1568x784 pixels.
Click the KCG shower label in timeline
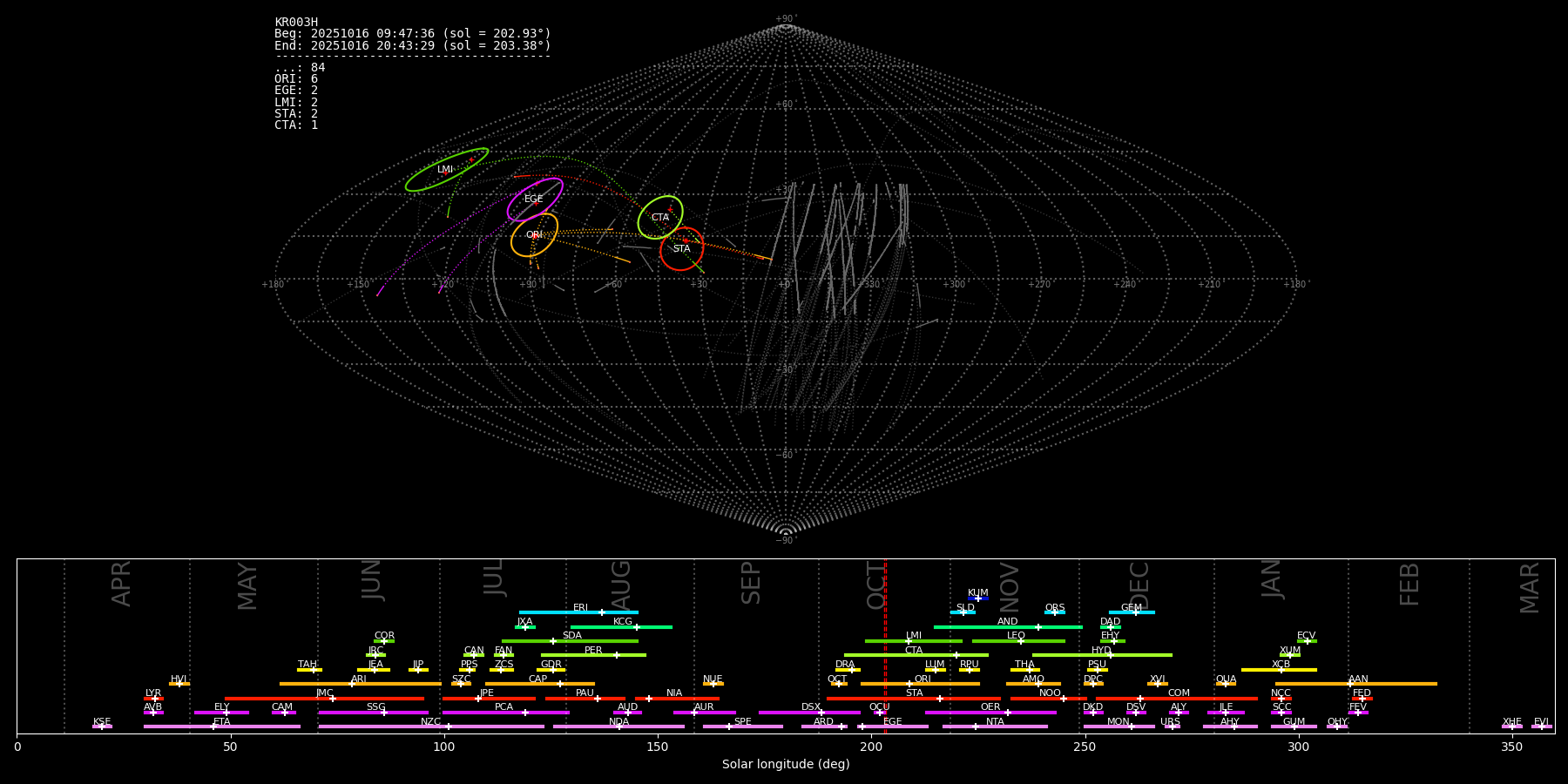click(x=623, y=622)
